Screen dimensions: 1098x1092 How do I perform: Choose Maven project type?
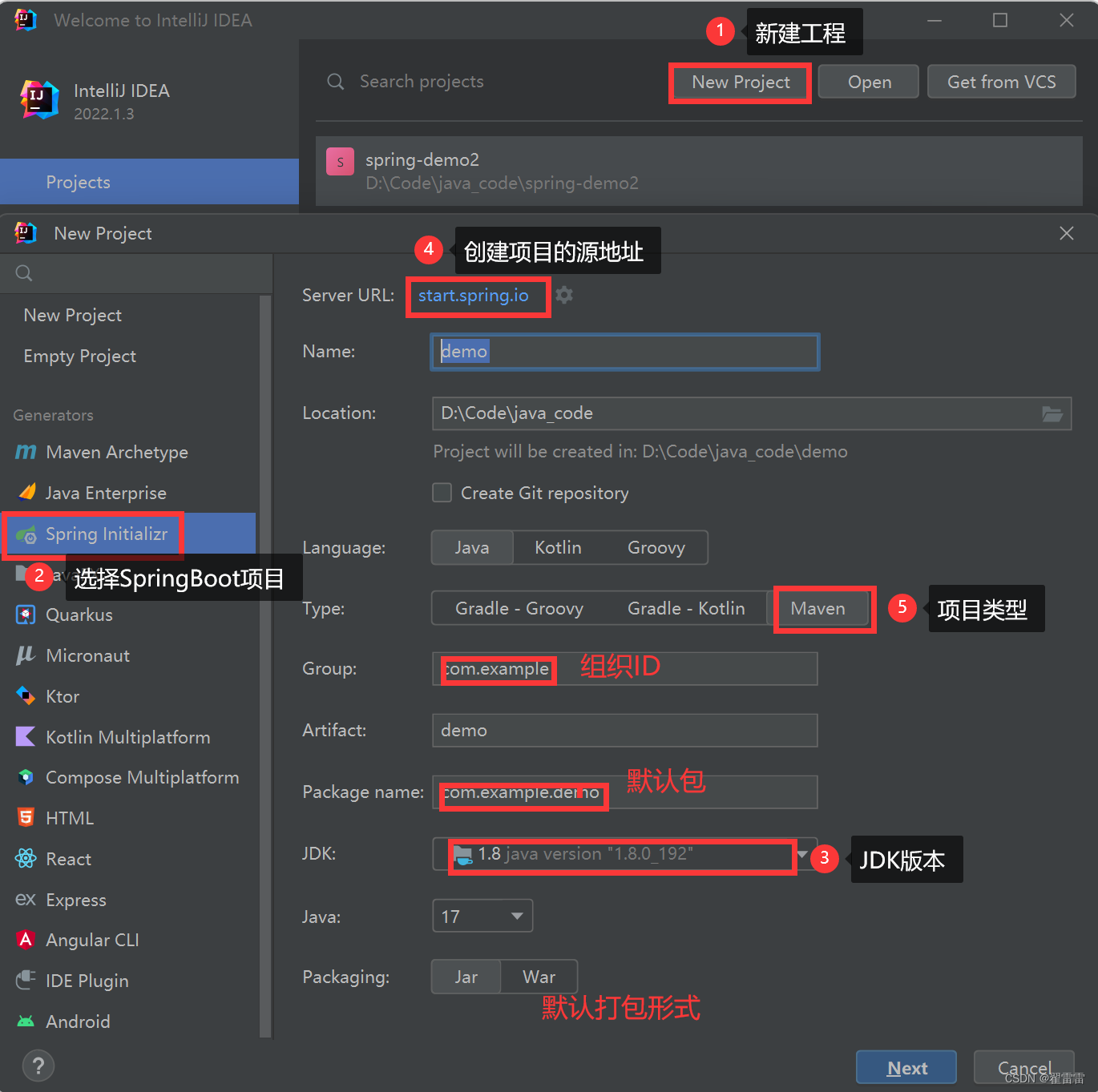(817, 609)
